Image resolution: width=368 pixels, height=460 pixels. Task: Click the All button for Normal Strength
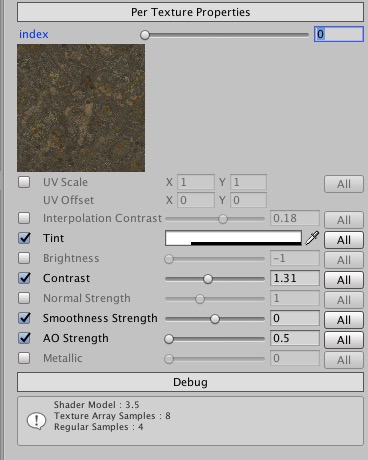tap(344, 300)
